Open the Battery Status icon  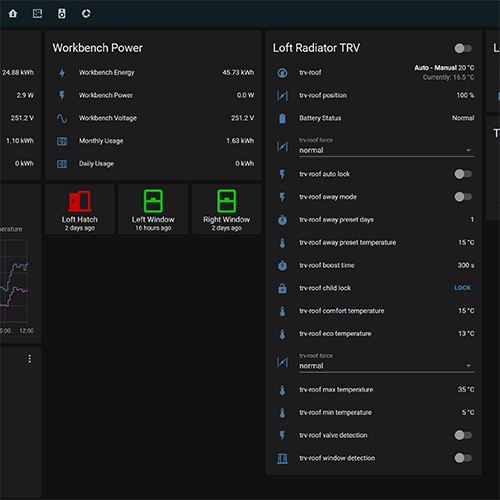click(x=282, y=118)
